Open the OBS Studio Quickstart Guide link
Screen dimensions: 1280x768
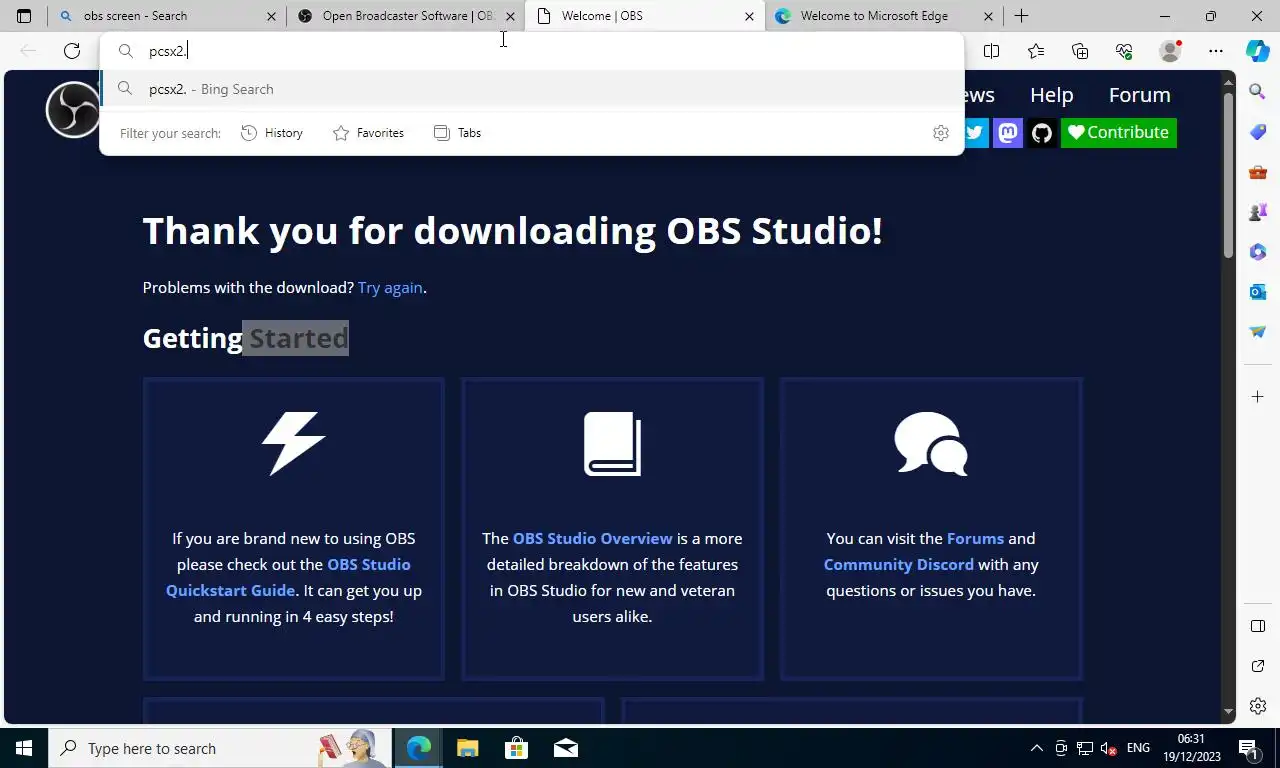point(288,577)
